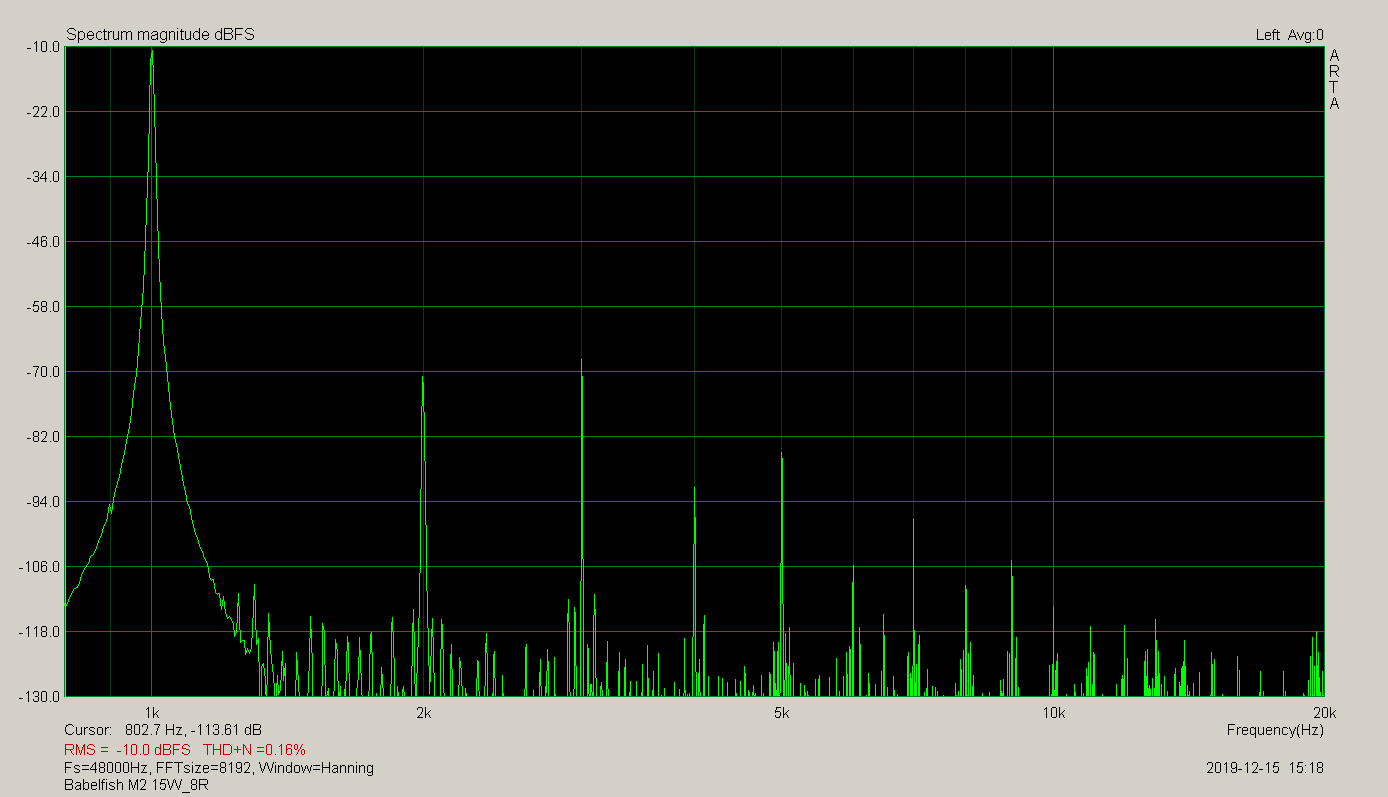The height and width of the screenshot is (797, 1388).
Task: Click the red 'THD+N =0.16%' value
Action: 254,749
